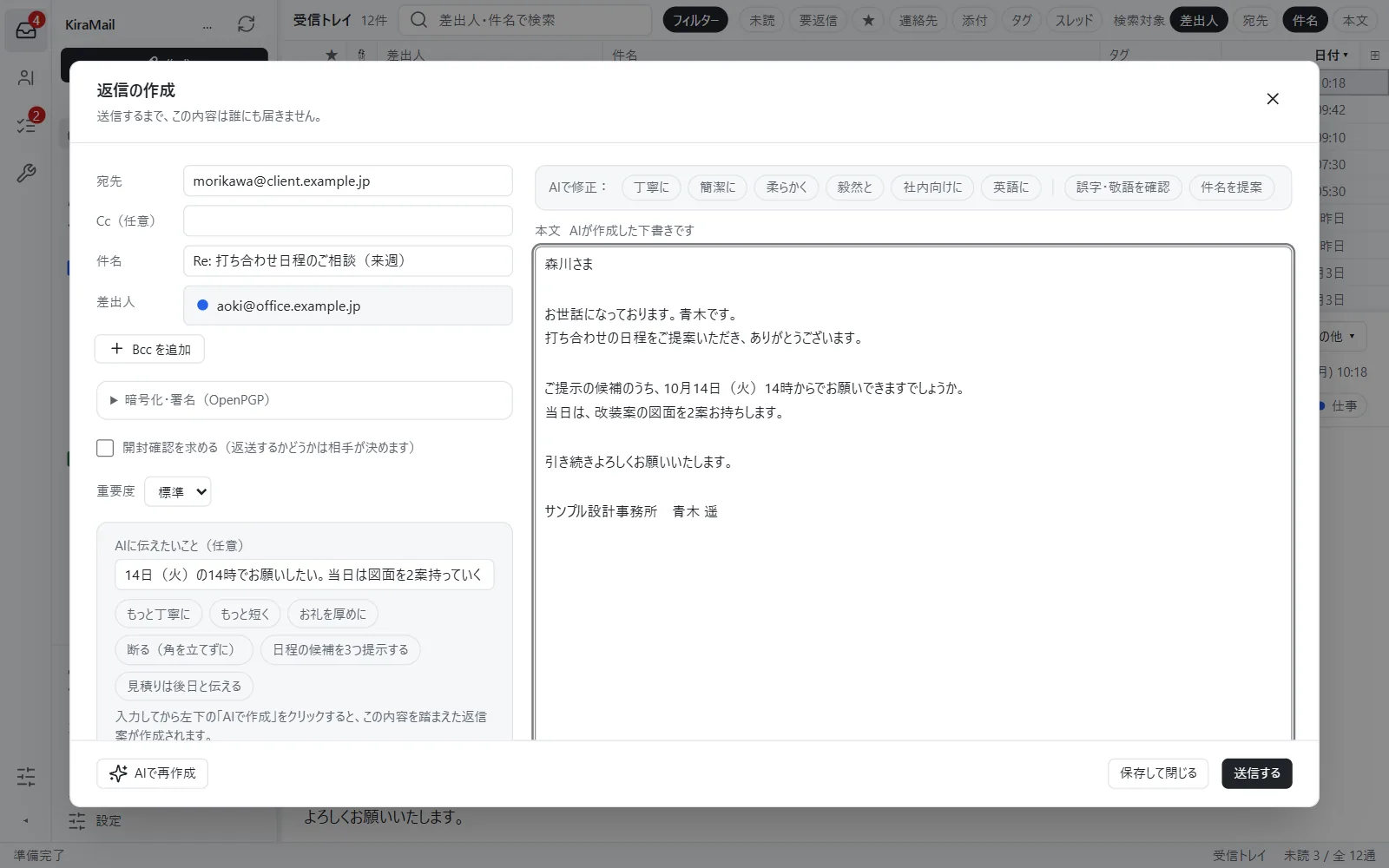
Task: Select the 件名 search target chip
Action: click(1305, 20)
